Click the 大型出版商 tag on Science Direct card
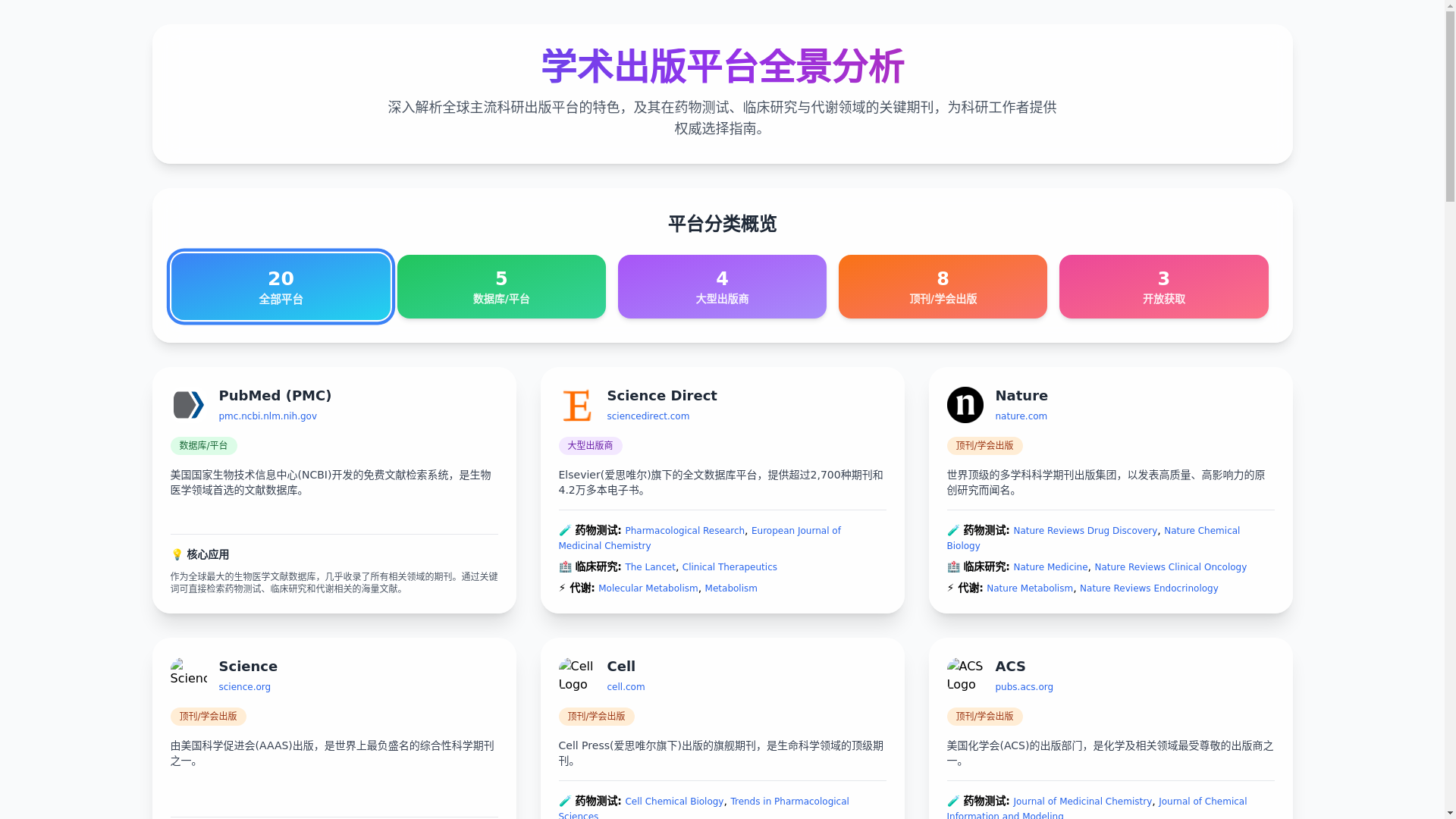The height and width of the screenshot is (819, 1456). pyautogui.click(x=590, y=446)
